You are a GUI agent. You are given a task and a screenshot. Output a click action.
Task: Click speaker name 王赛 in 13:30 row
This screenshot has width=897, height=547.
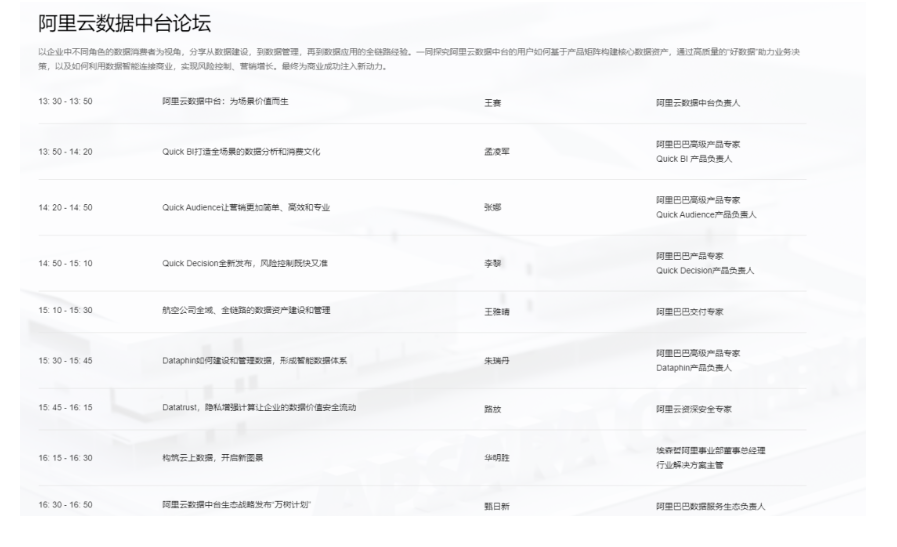pyautogui.click(x=493, y=103)
